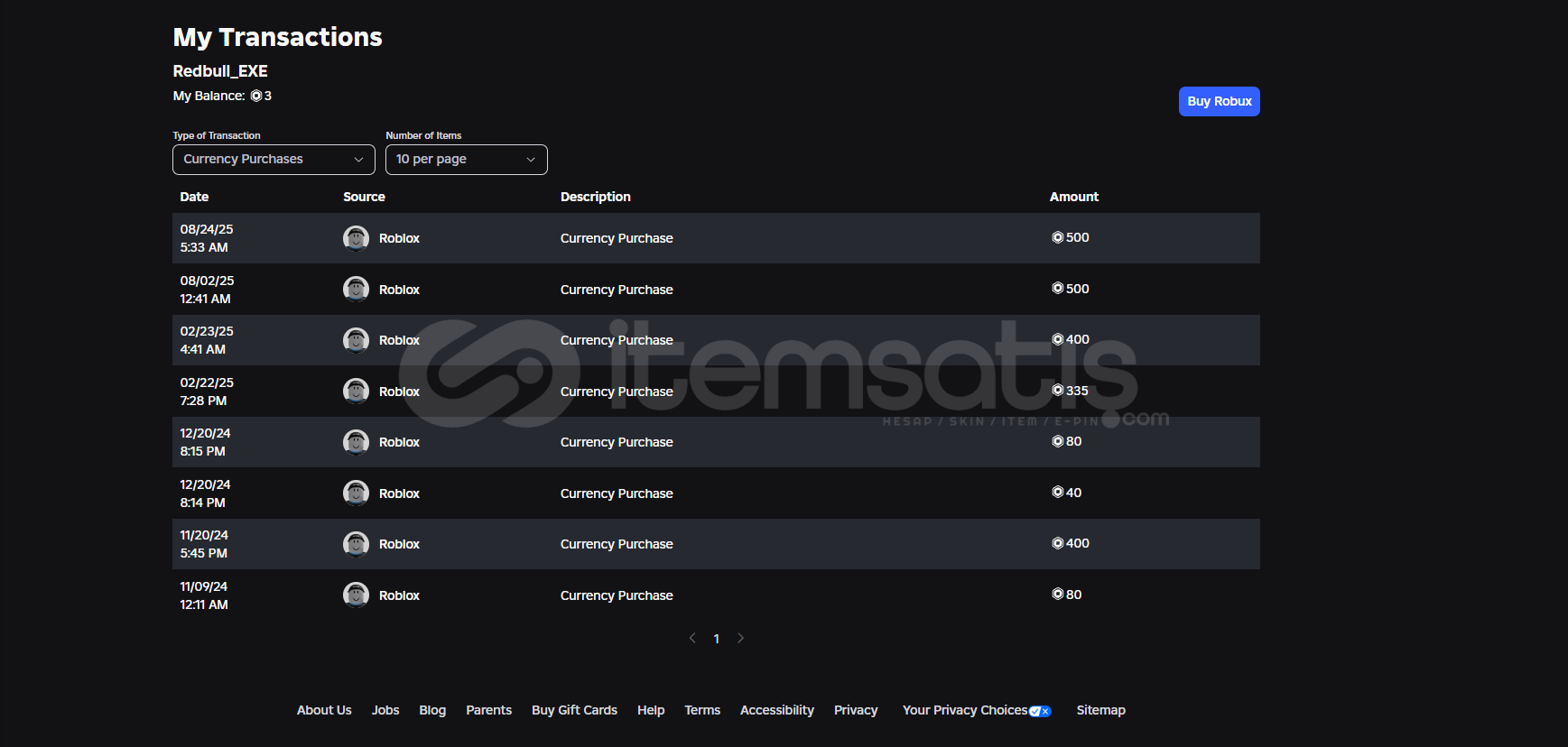1568x747 pixels.
Task: Click the Roblox avatar in the 08/24/25 row
Action: (x=357, y=238)
